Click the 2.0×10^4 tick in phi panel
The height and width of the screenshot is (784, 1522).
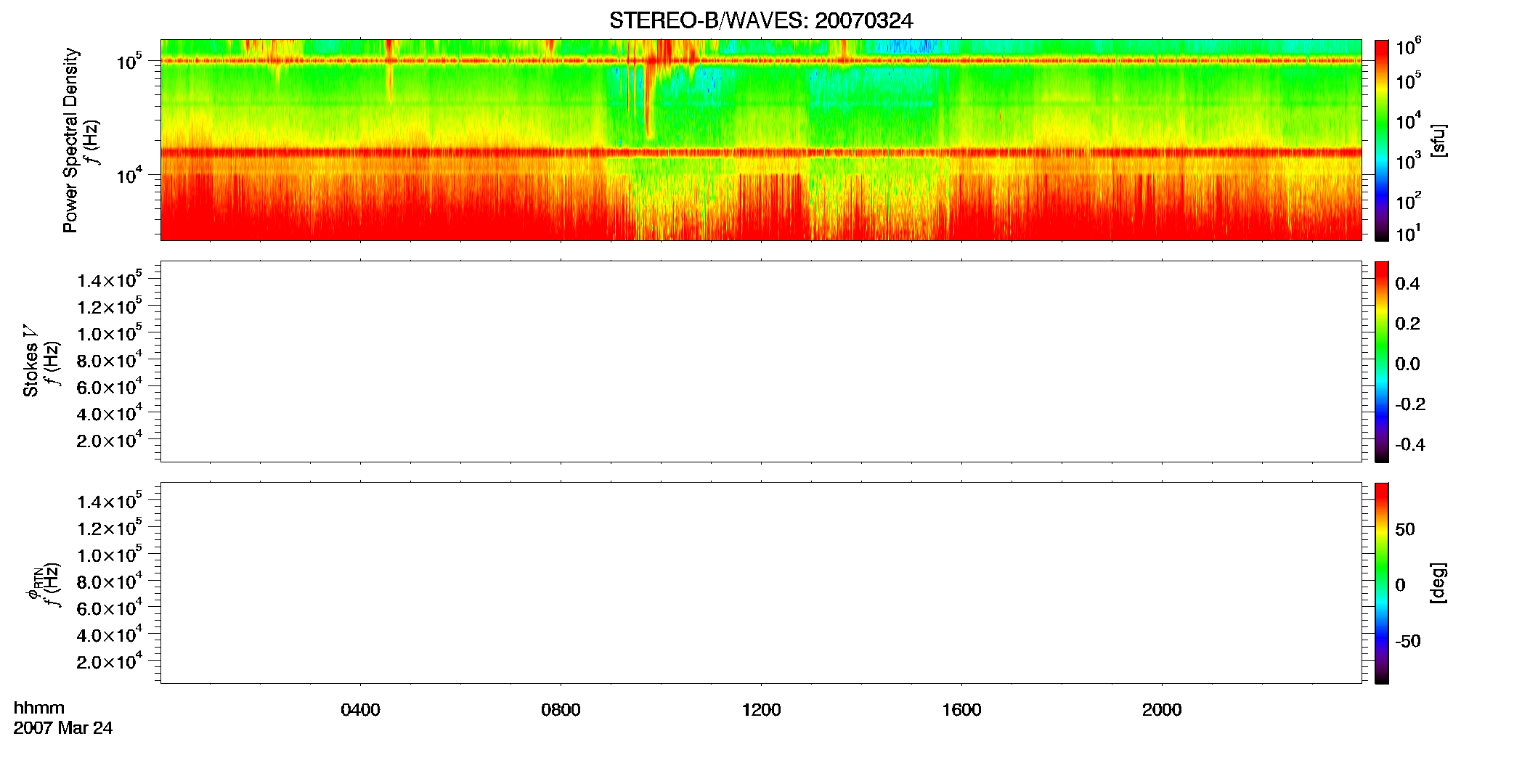coord(110,661)
